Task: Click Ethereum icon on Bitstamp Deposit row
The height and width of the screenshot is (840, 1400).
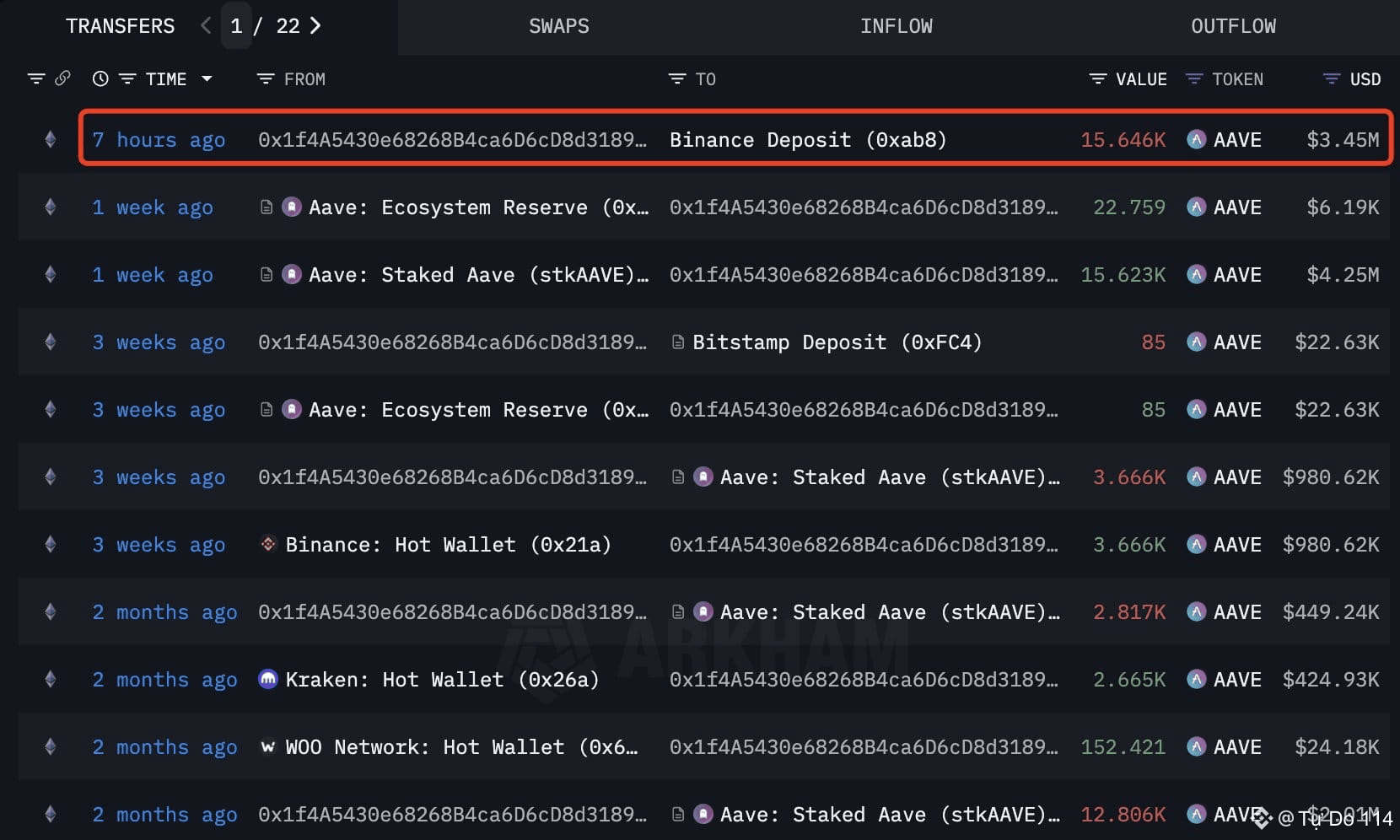Action: tap(50, 342)
